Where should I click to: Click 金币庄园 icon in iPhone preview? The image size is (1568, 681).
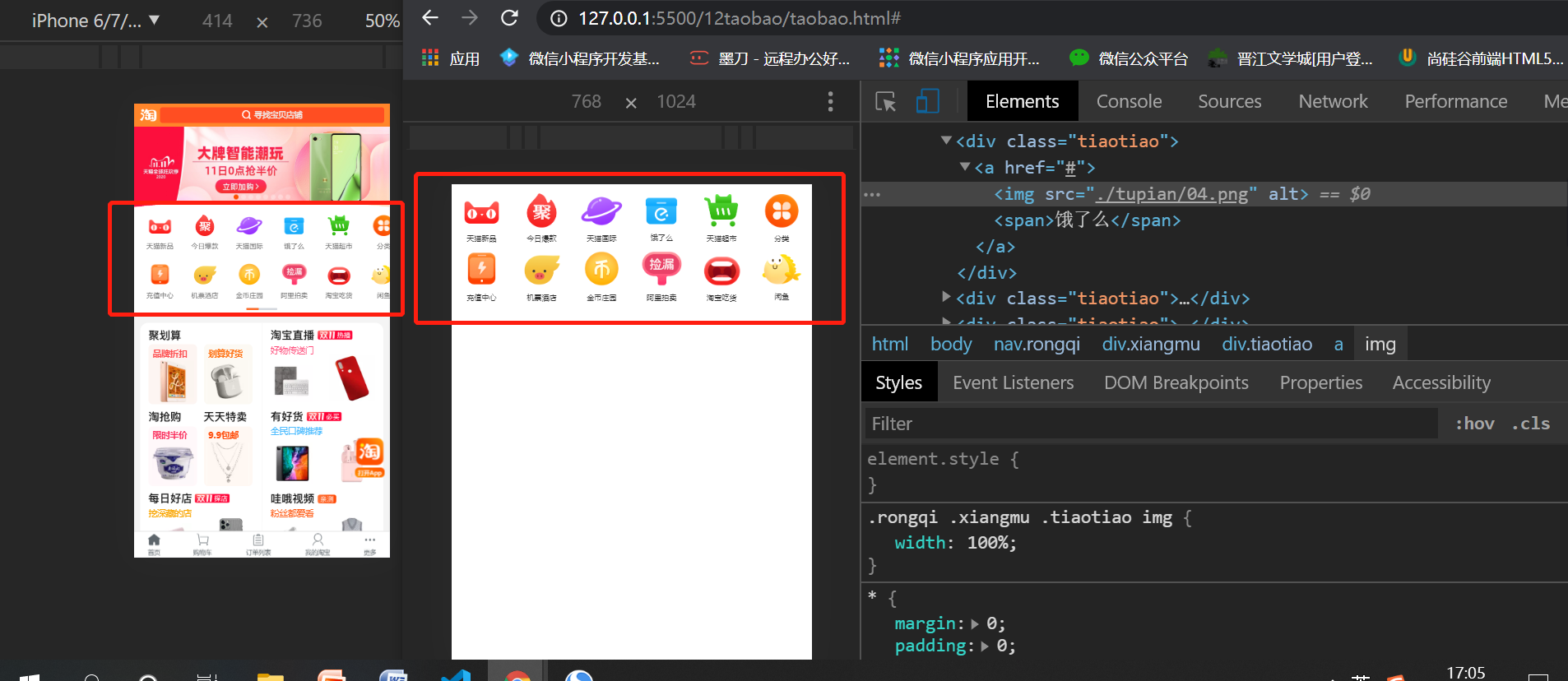coord(249,275)
